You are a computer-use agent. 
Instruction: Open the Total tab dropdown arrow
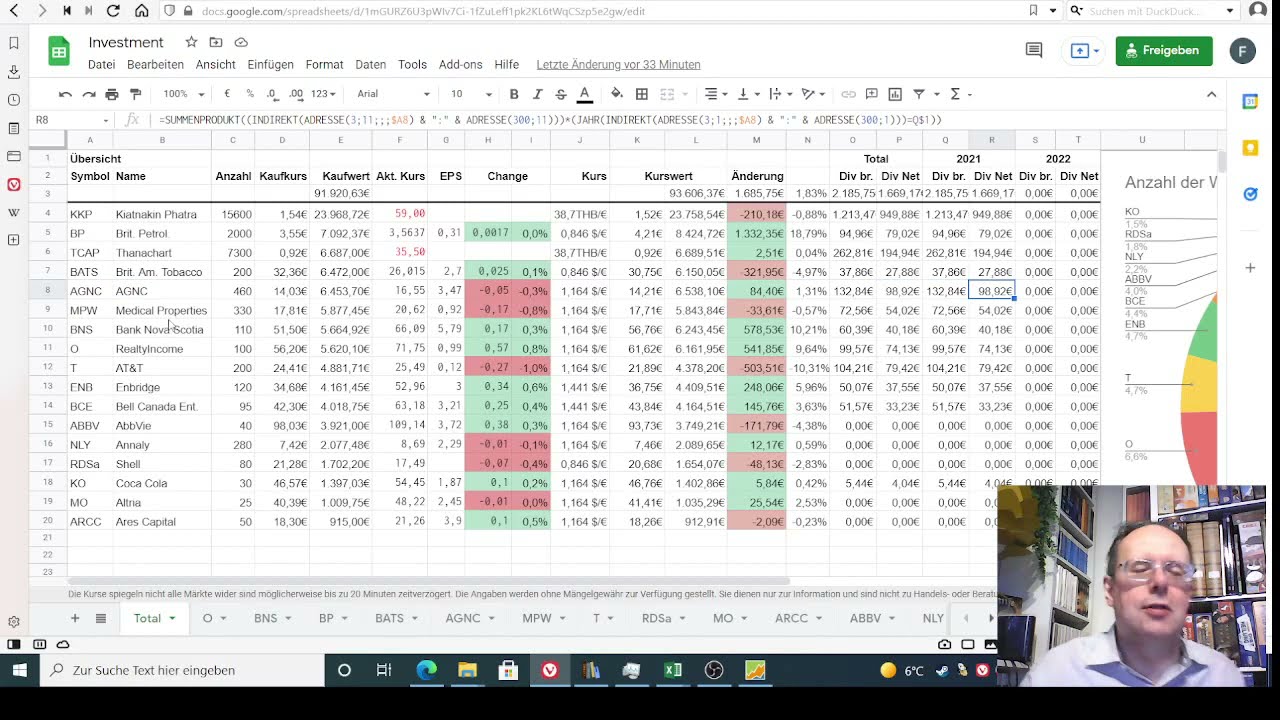(172, 619)
